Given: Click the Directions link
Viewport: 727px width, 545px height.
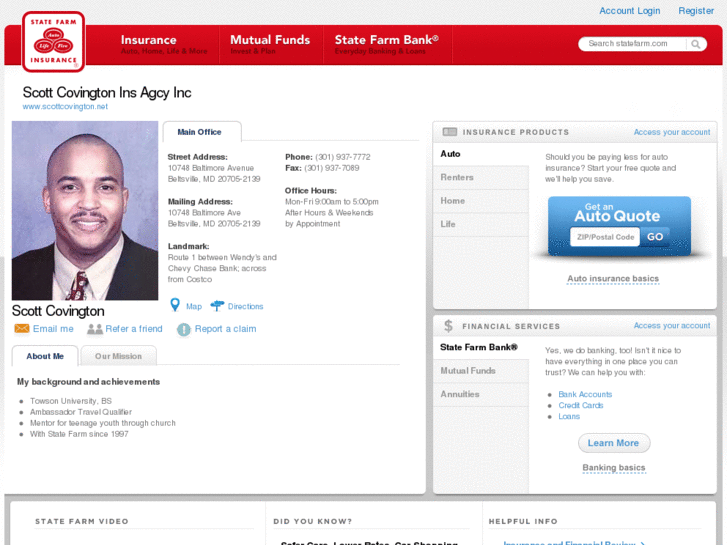Looking at the screenshot, I should (245, 306).
